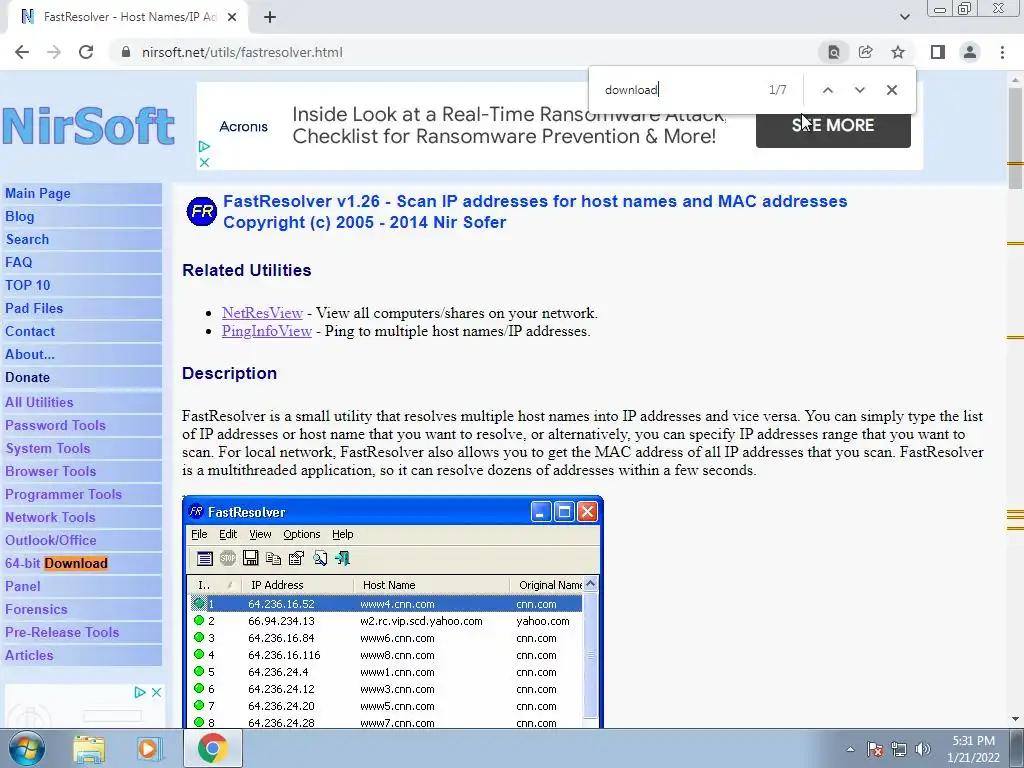Open the Chrome three-dot menu
Viewport: 1024px width, 768px height.
click(x=1002, y=52)
